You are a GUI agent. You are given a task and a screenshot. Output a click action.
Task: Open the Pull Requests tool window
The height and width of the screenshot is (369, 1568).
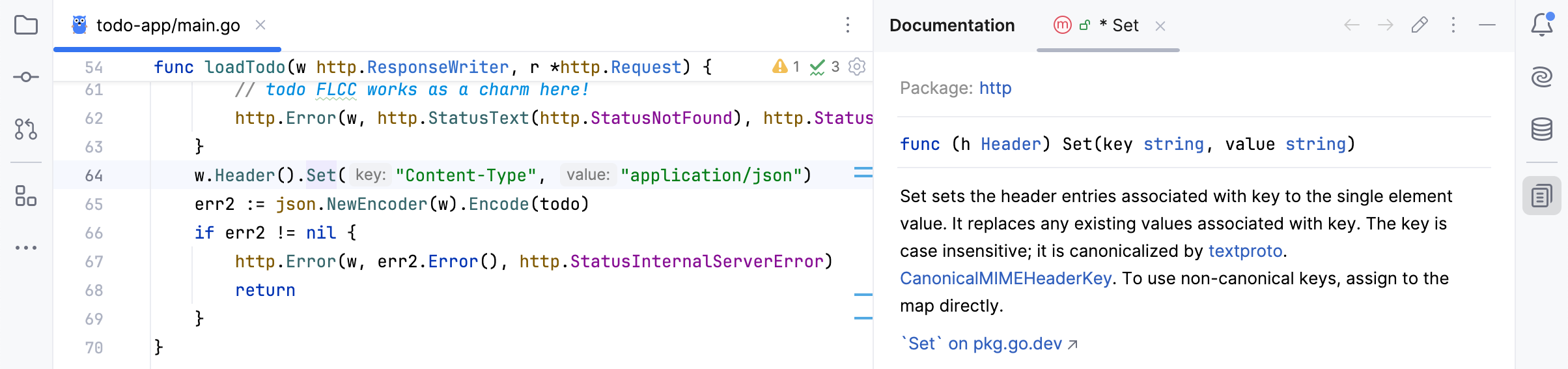point(26,129)
